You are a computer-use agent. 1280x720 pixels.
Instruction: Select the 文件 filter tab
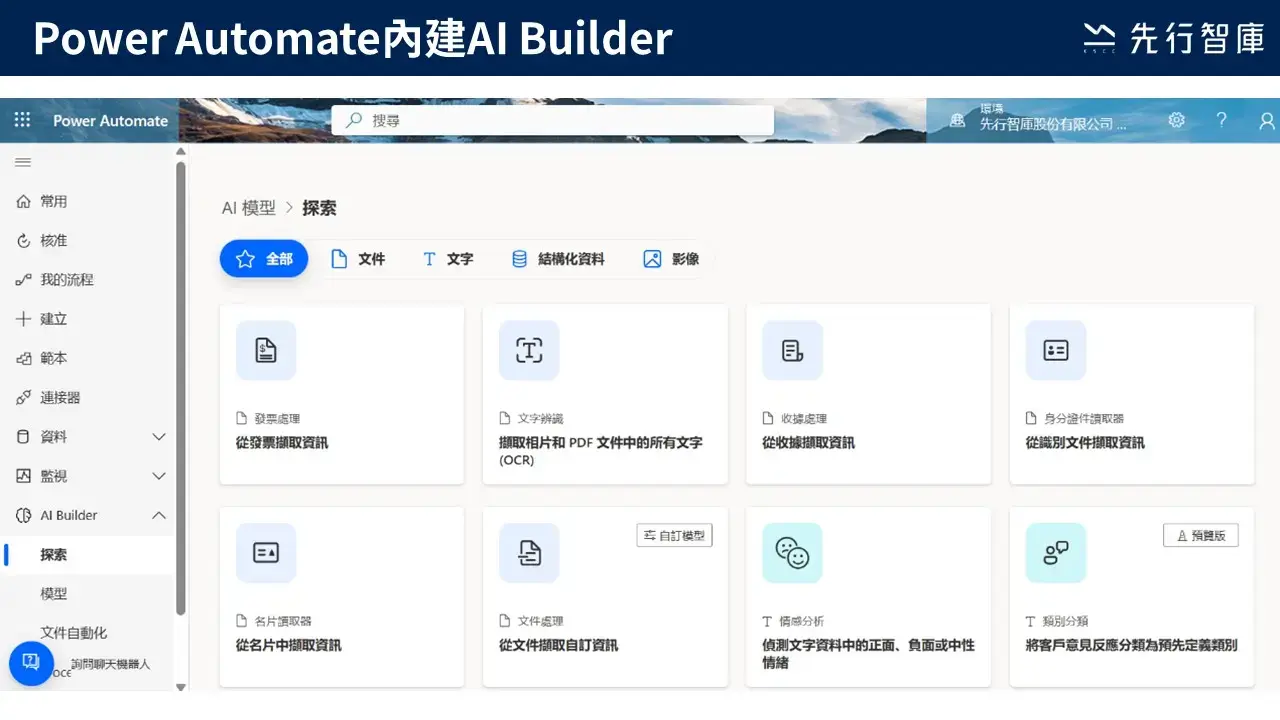358,259
